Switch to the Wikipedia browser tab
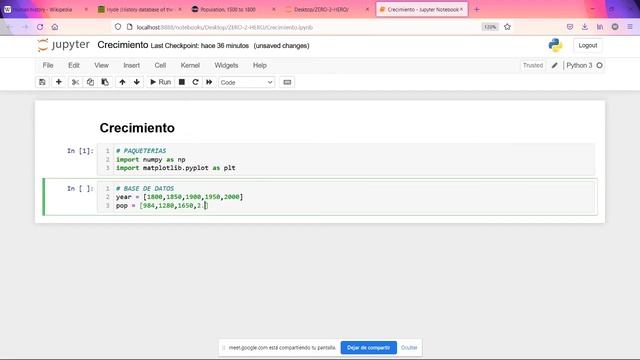640x360 pixels. coord(46,9)
